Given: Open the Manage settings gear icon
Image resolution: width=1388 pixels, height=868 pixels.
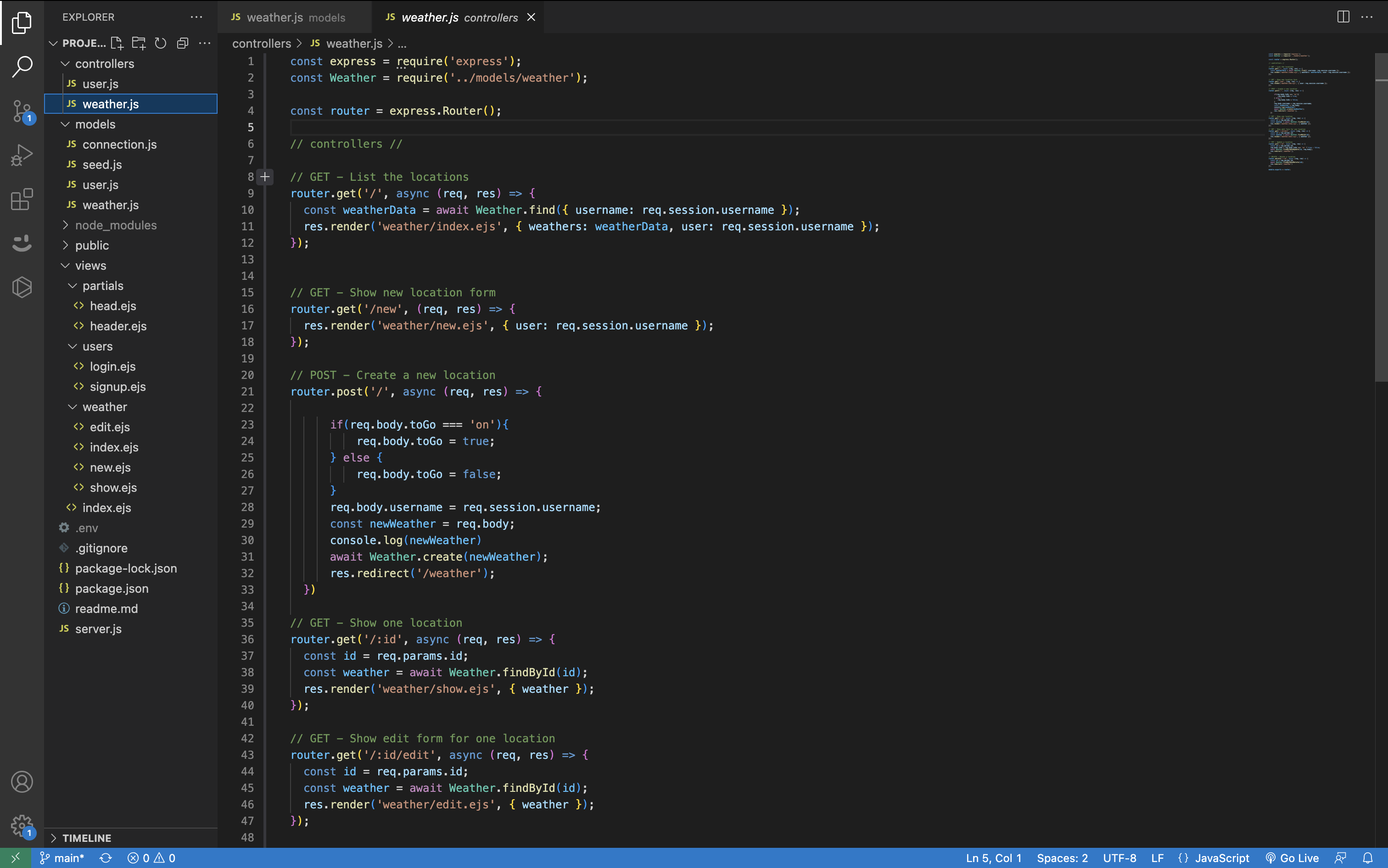Looking at the screenshot, I should [x=22, y=825].
